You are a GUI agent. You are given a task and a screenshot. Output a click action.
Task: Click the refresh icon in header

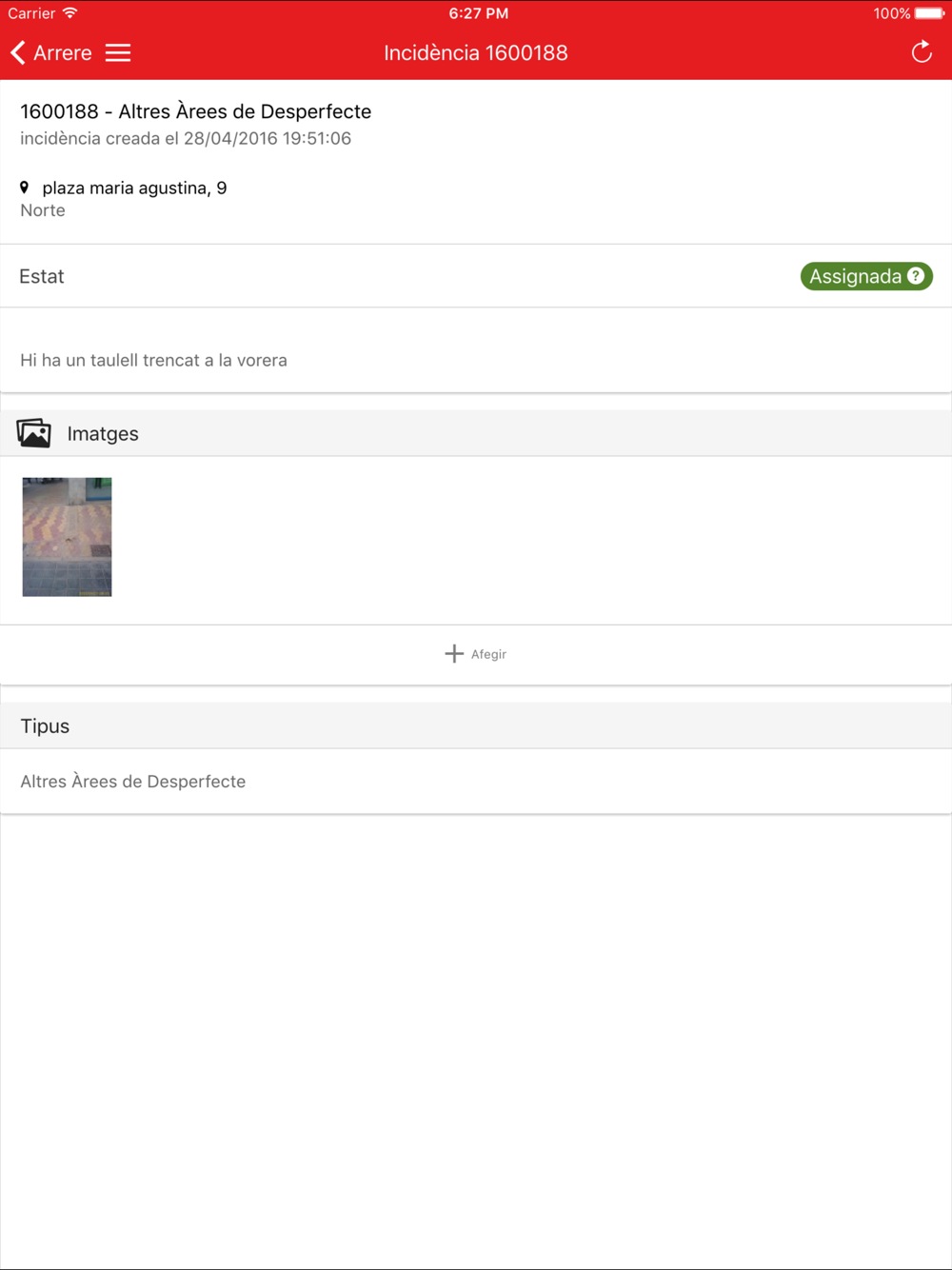point(922,52)
